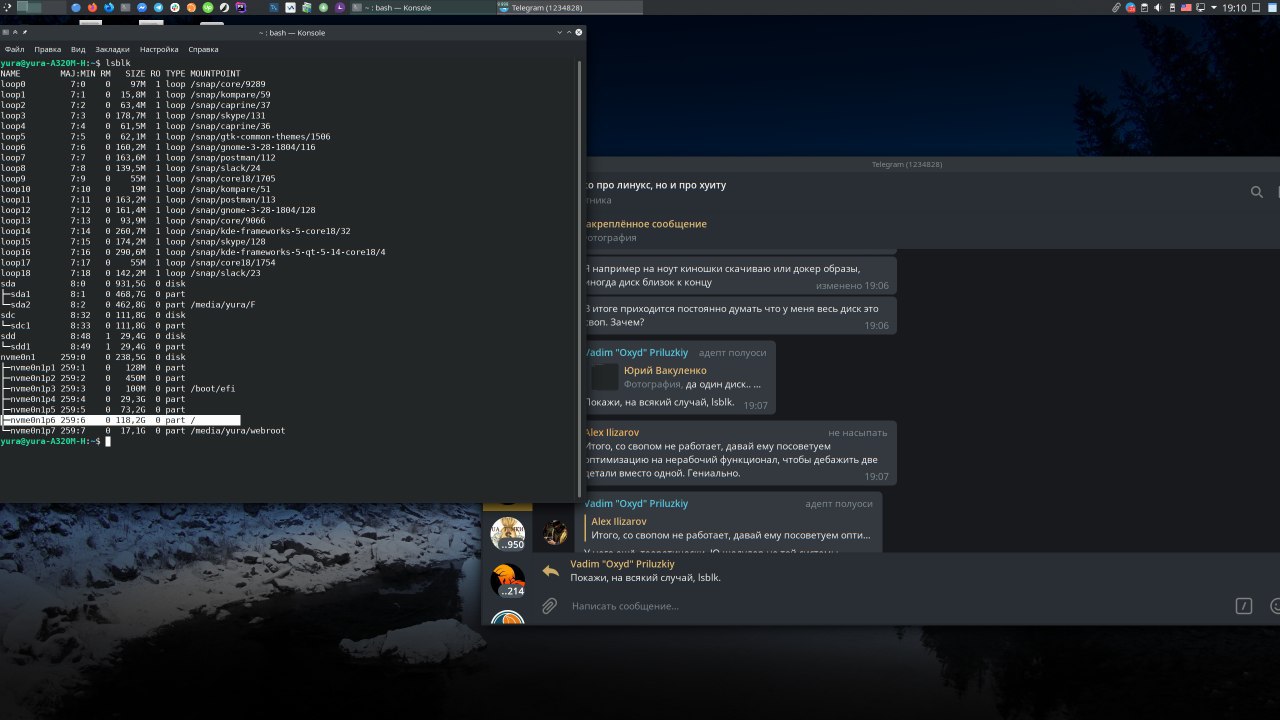Click the Konsole terminal scrollbar

578,278
